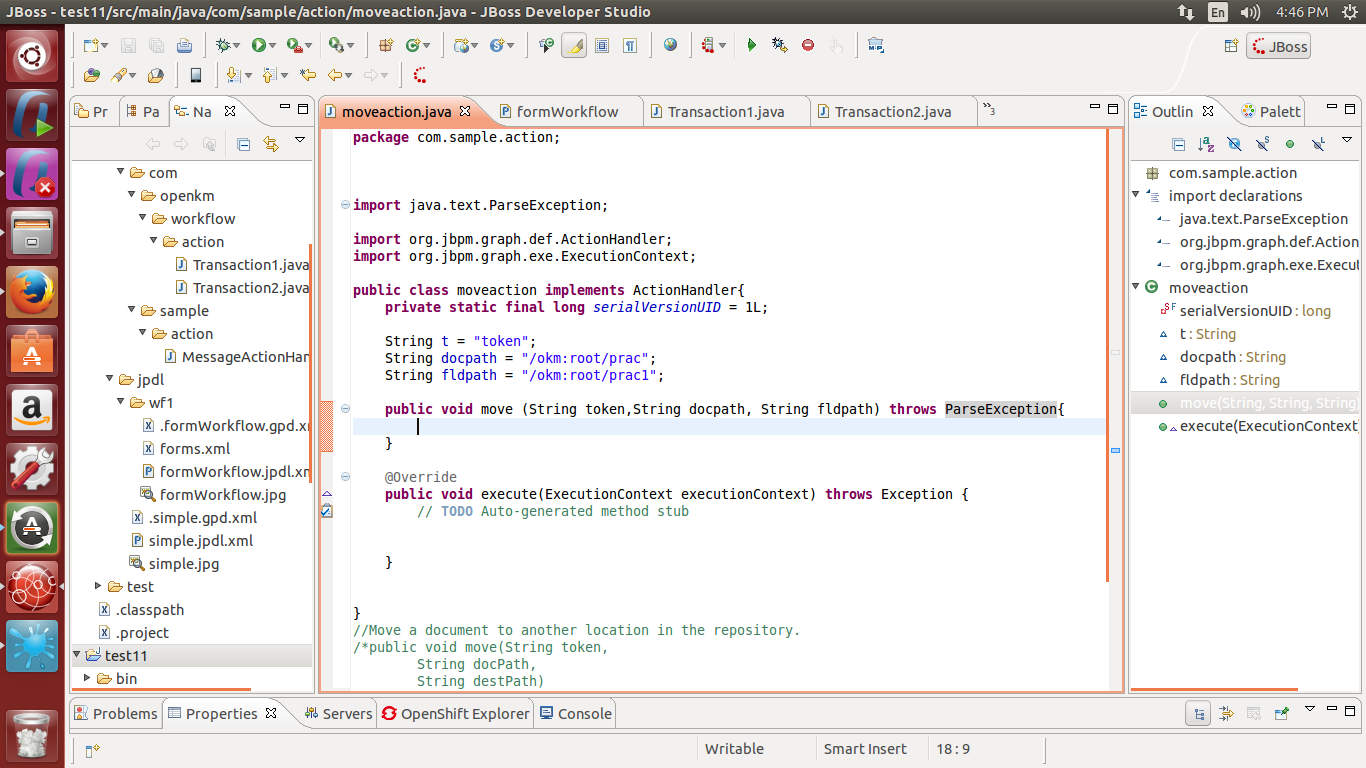Open forms.xml in the Navigator tree
Screen dimensions: 1366x768
(195, 449)
